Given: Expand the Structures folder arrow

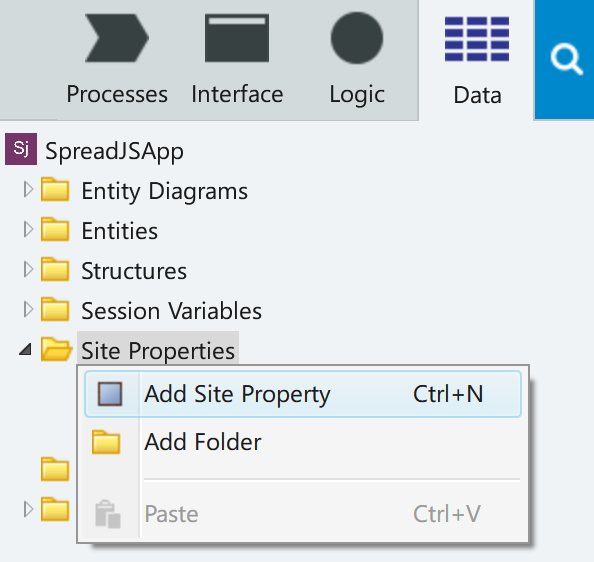Looking at the screenshot, I should (28, 269).
